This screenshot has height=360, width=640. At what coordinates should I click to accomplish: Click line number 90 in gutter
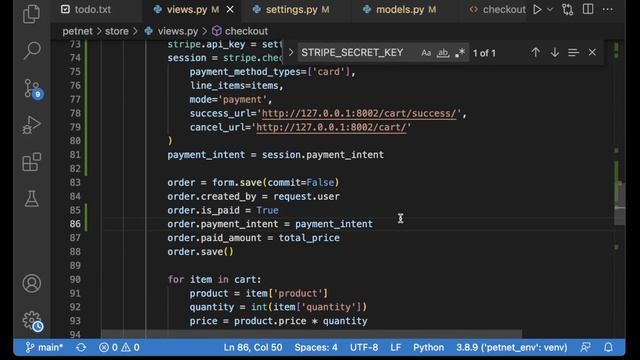[75, 280]
